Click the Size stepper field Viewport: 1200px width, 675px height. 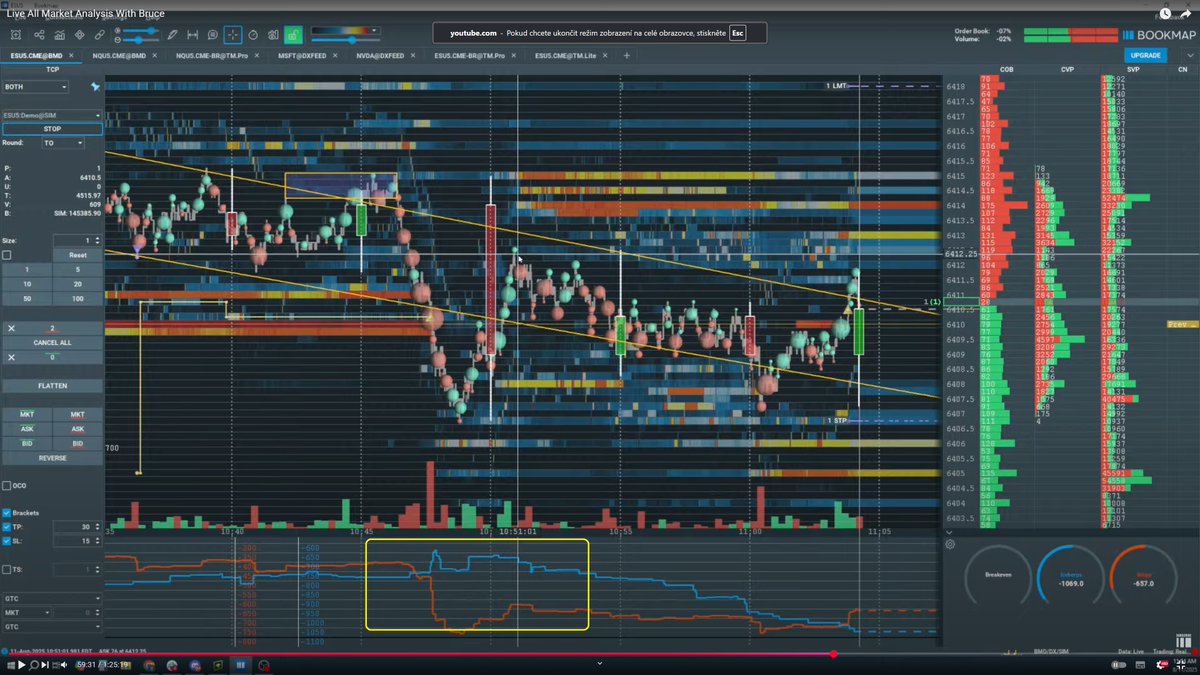click(78, 240)
